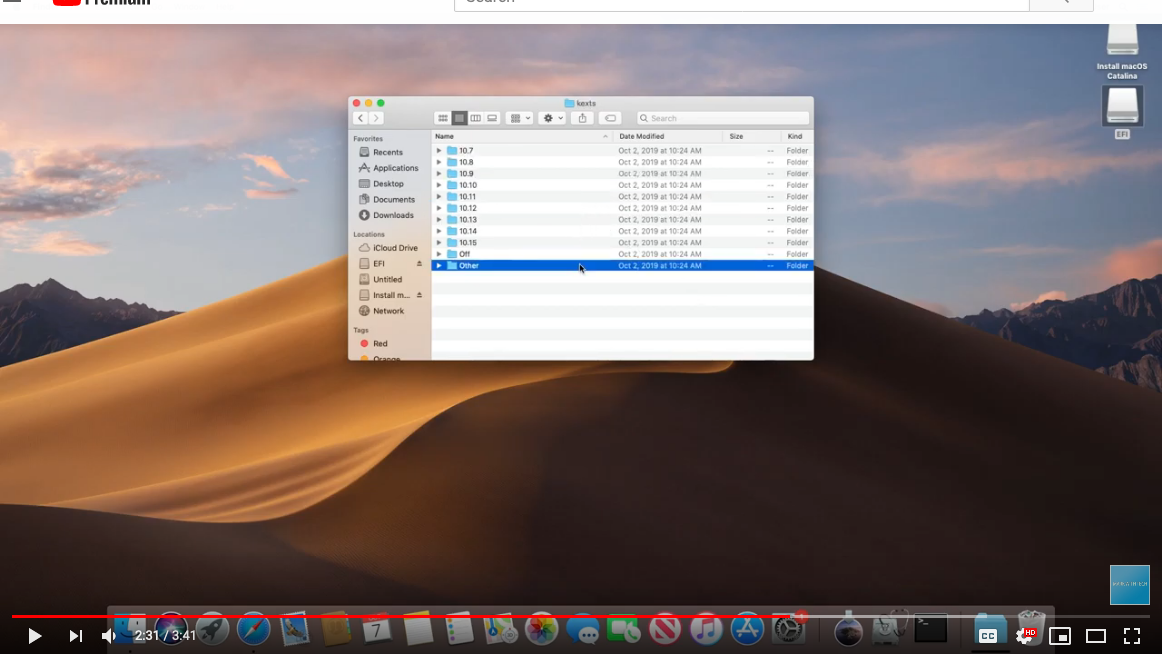The height and width of the screenshot is (654, 1162).
Task: Click the Share button in Finder toolbar
Action: coord(582,118)
